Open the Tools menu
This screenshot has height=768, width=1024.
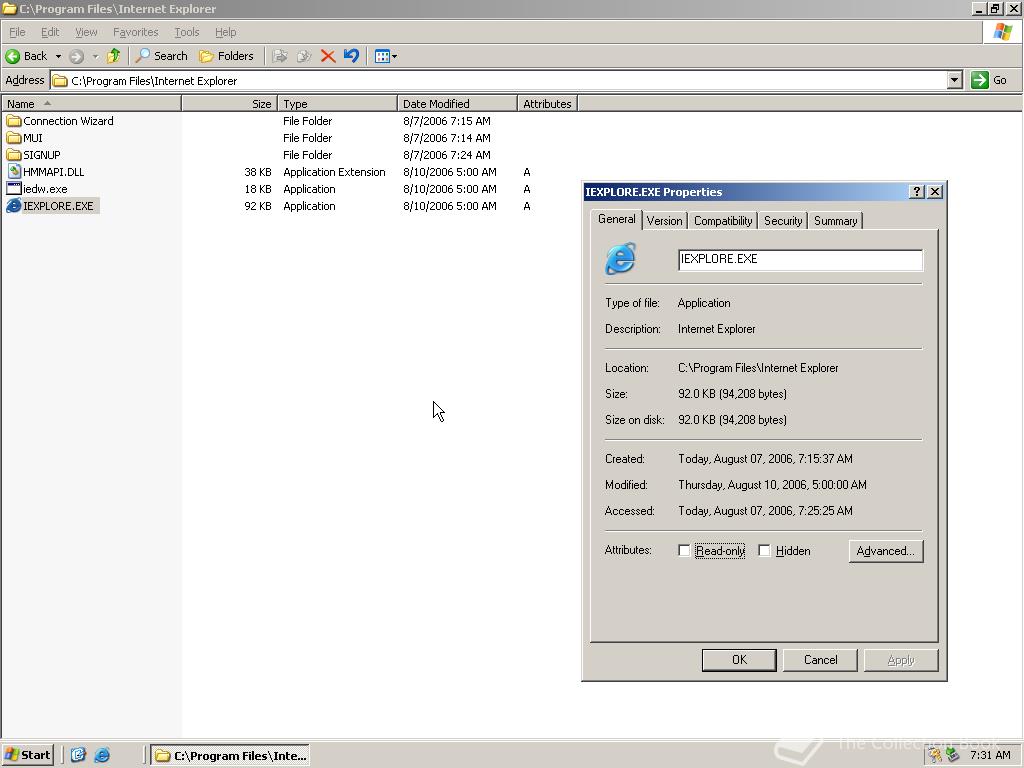tap(186, 32)
